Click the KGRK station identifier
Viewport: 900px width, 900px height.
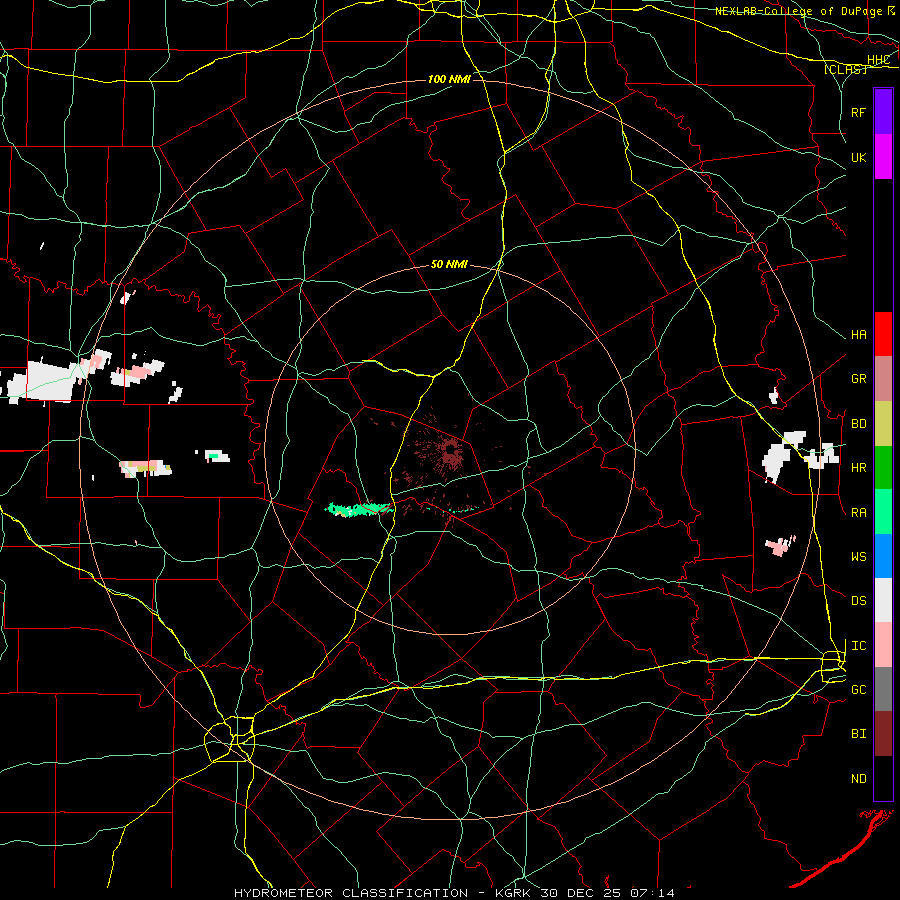click(515, 893)
